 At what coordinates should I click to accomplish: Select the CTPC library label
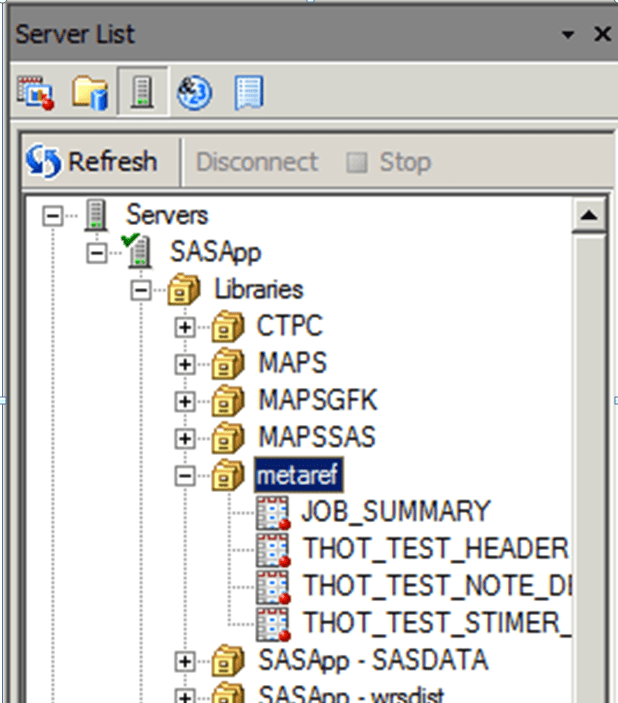(290, 326)
